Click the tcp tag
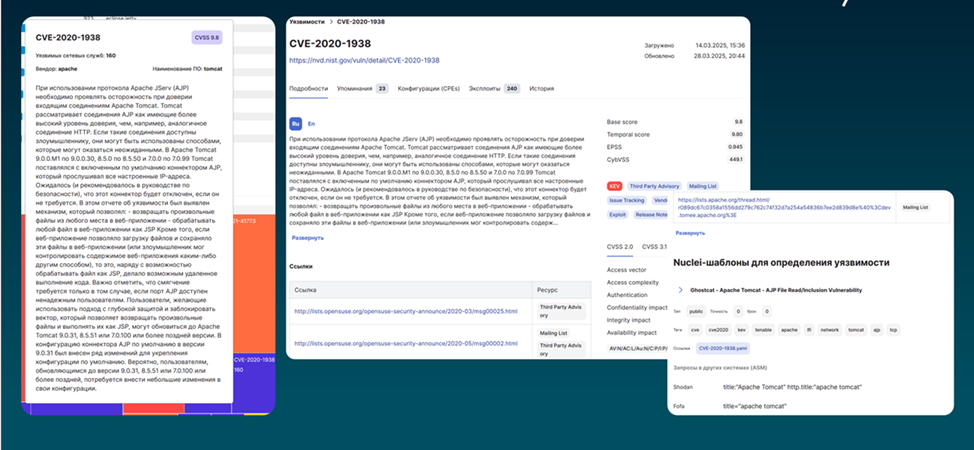974x450 pixels. 893,330
